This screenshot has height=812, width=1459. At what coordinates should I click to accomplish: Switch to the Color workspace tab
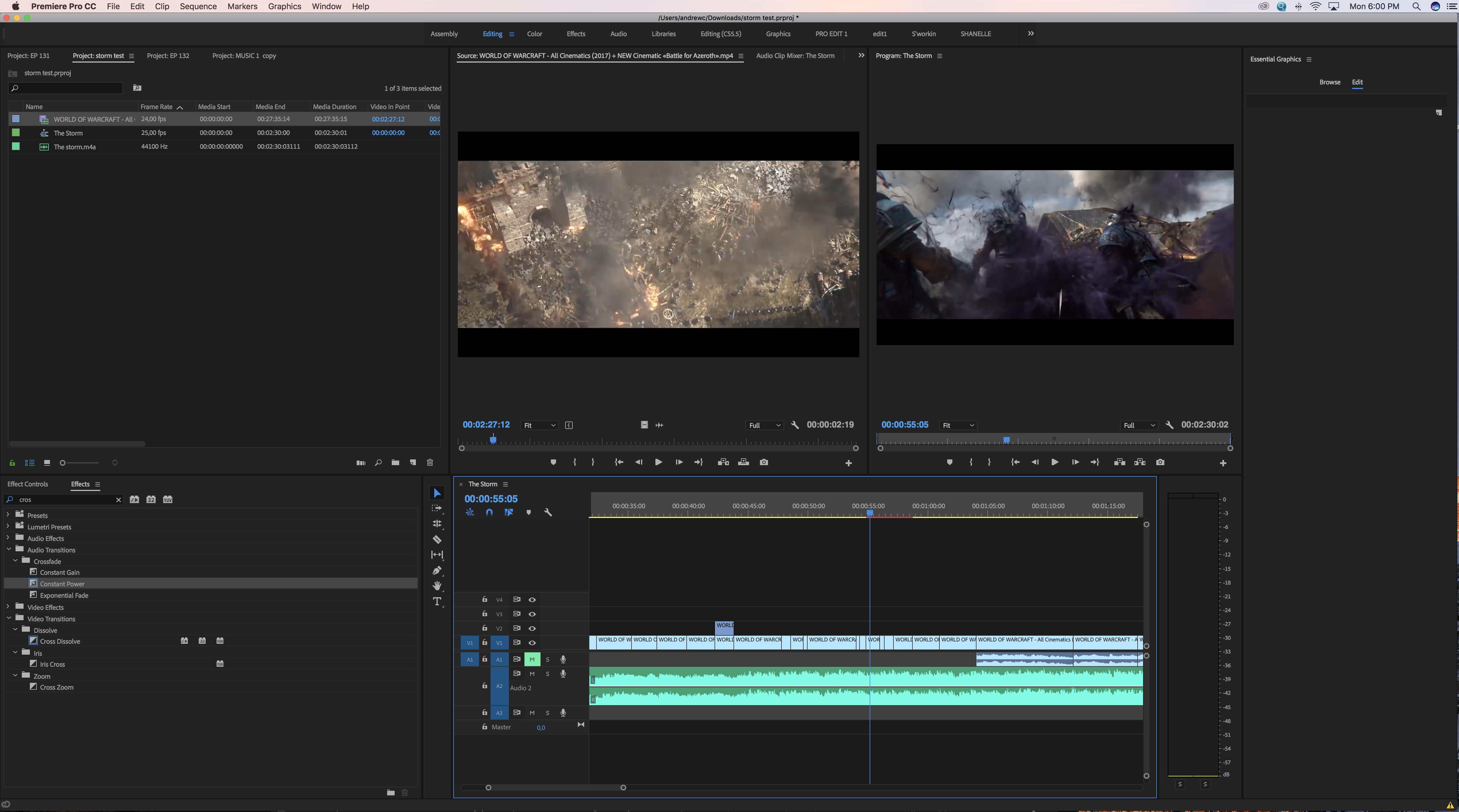(x=534, y=33)
